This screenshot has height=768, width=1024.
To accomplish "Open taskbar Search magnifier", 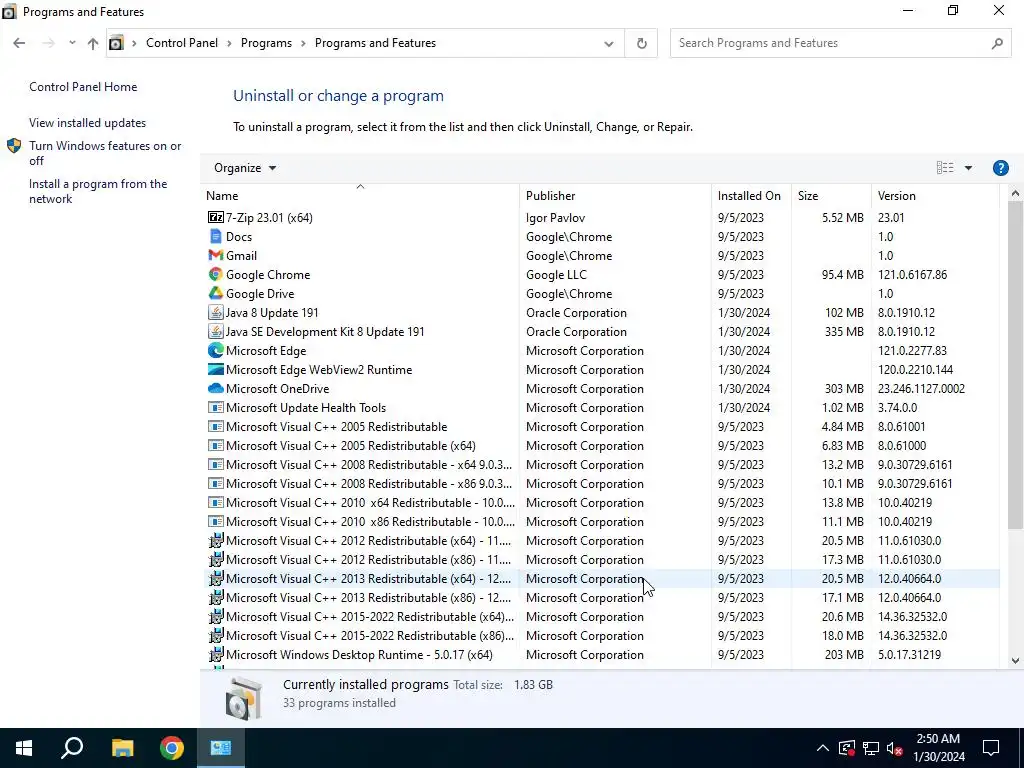I will tap(72, 748).
